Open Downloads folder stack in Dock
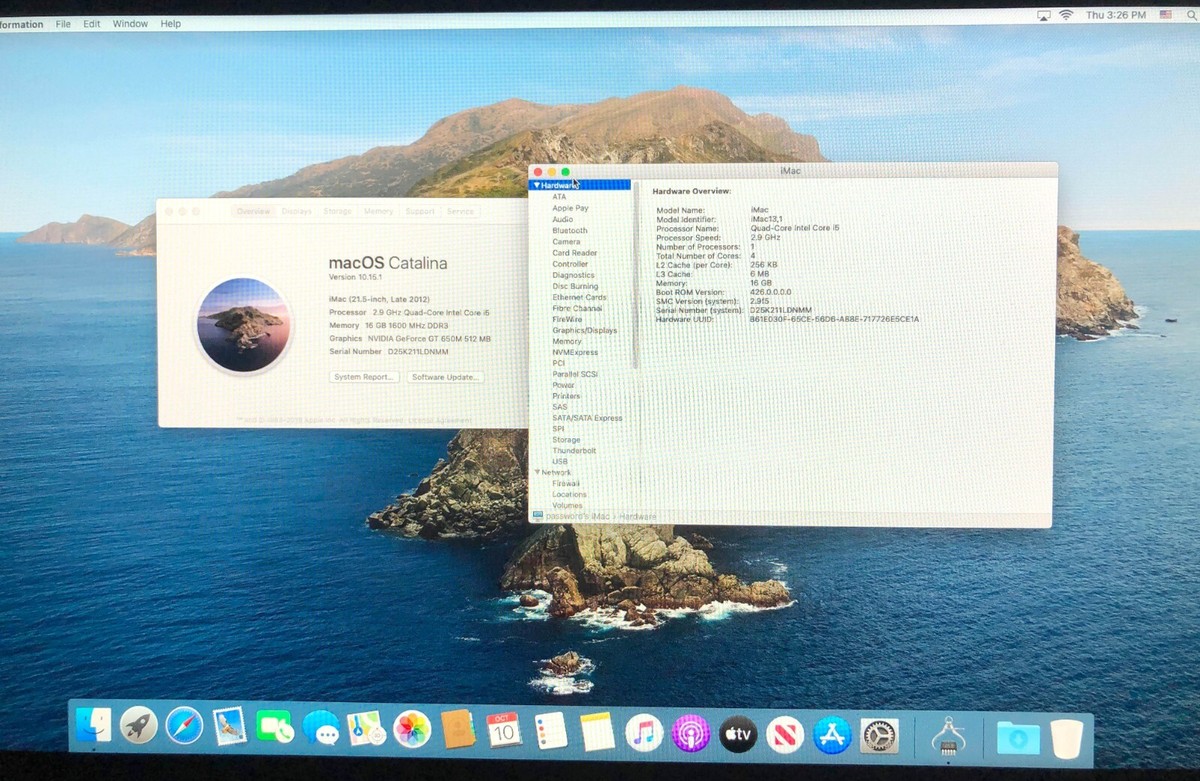The image size is (1200, 781). pos(1018,738)
